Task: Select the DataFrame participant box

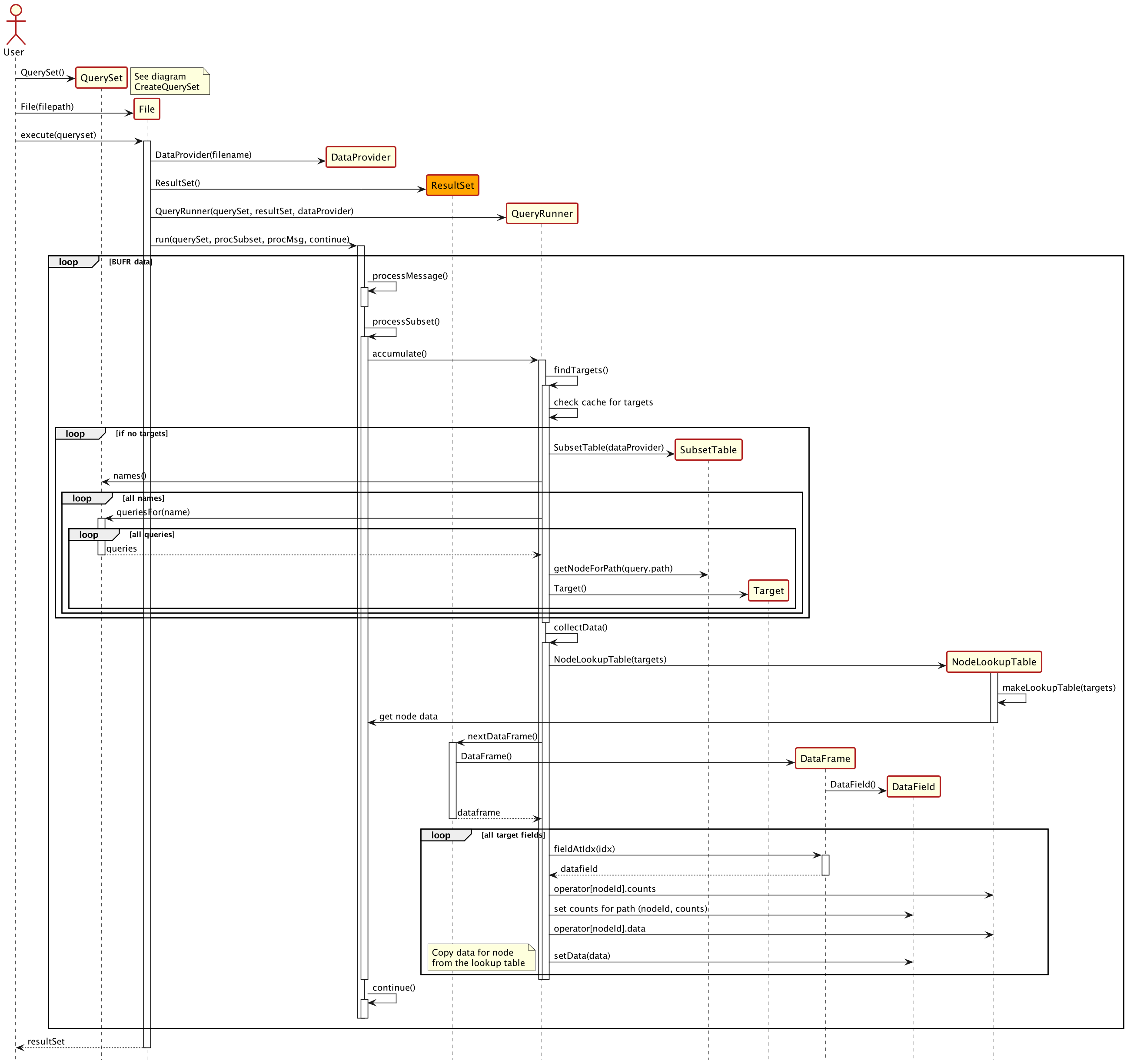Action: point(824,758)
